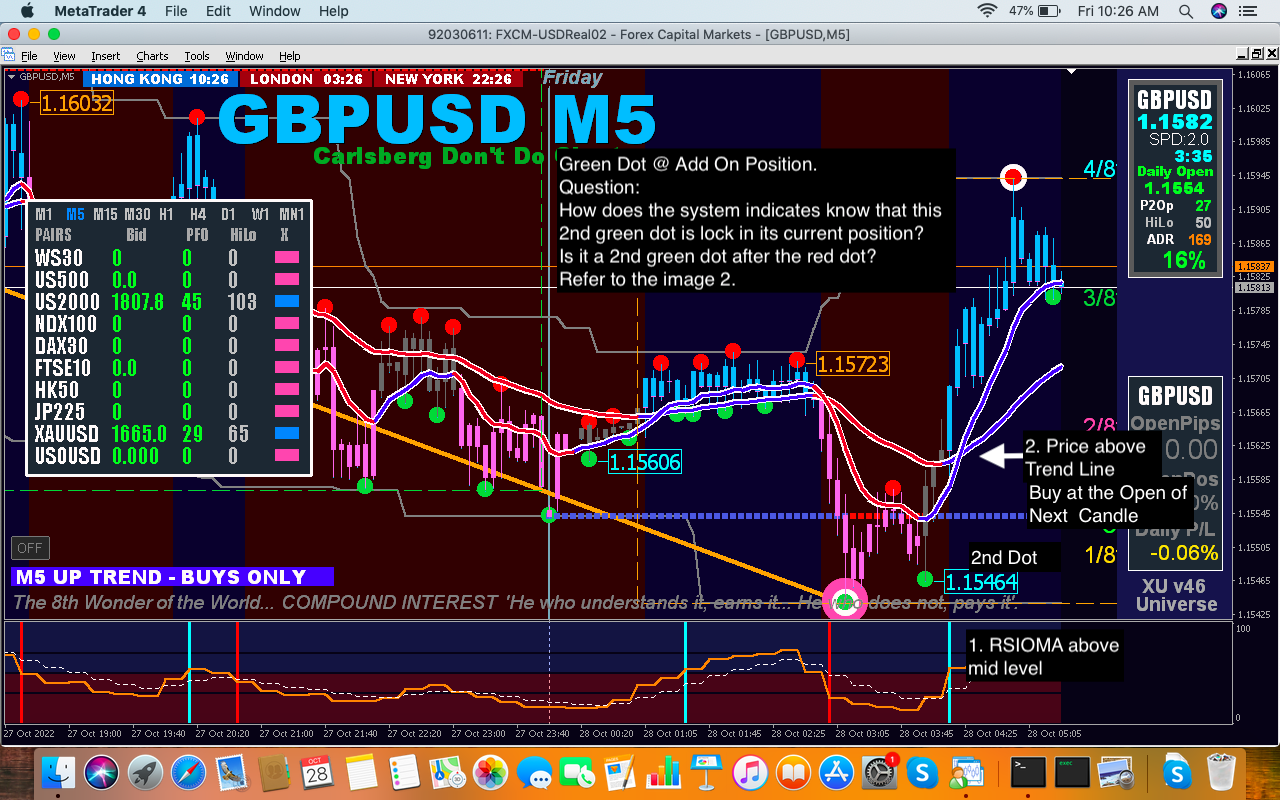Open Photos pinwheel icon in Dock
The width and height of the screenshot is (1280, 800).
pyautogui.click(x=490, y=772)
